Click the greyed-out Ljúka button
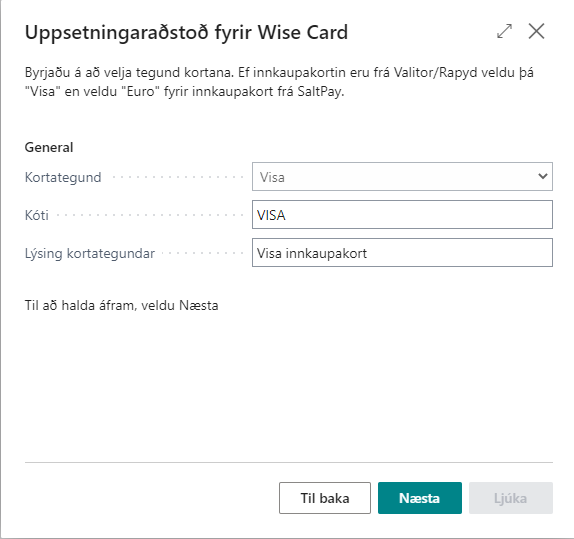The height and width of the screenshot is (539, 574). [511, 498]
